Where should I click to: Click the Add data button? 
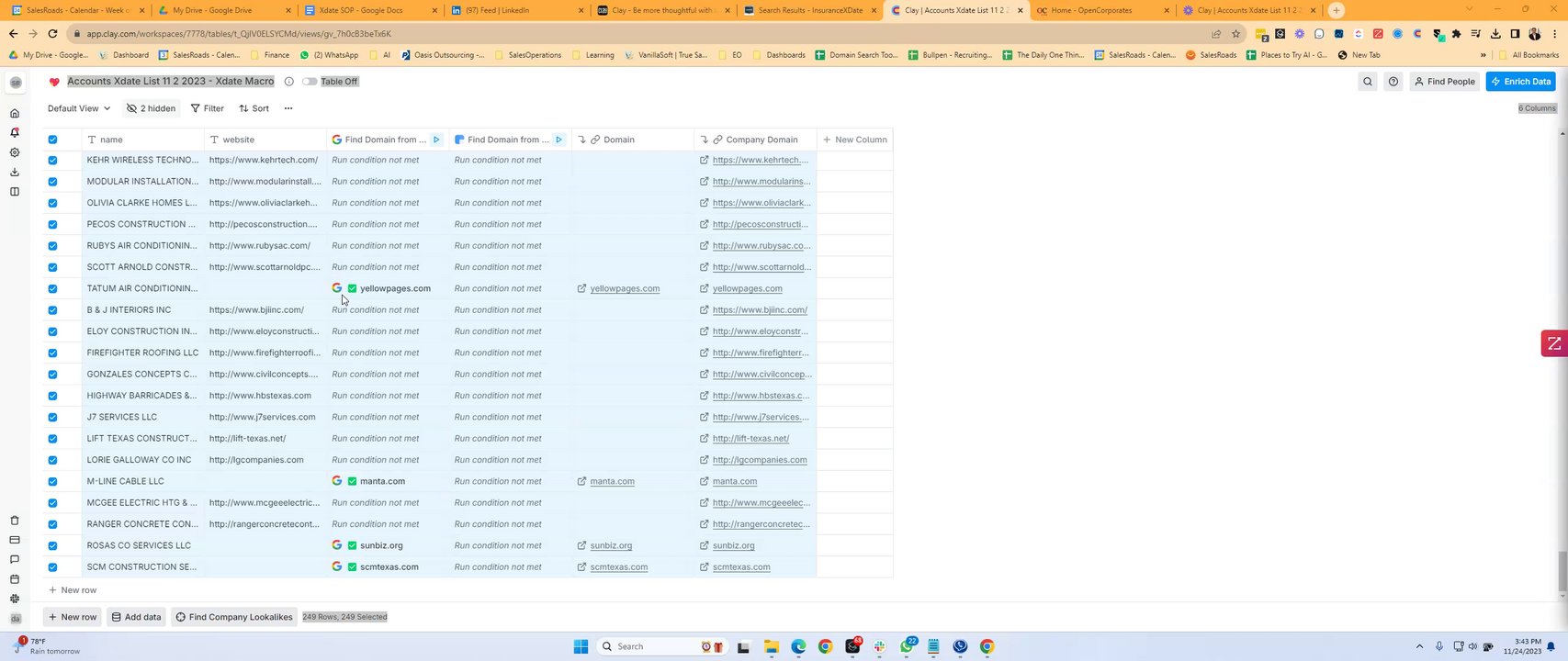pos(136,617)
